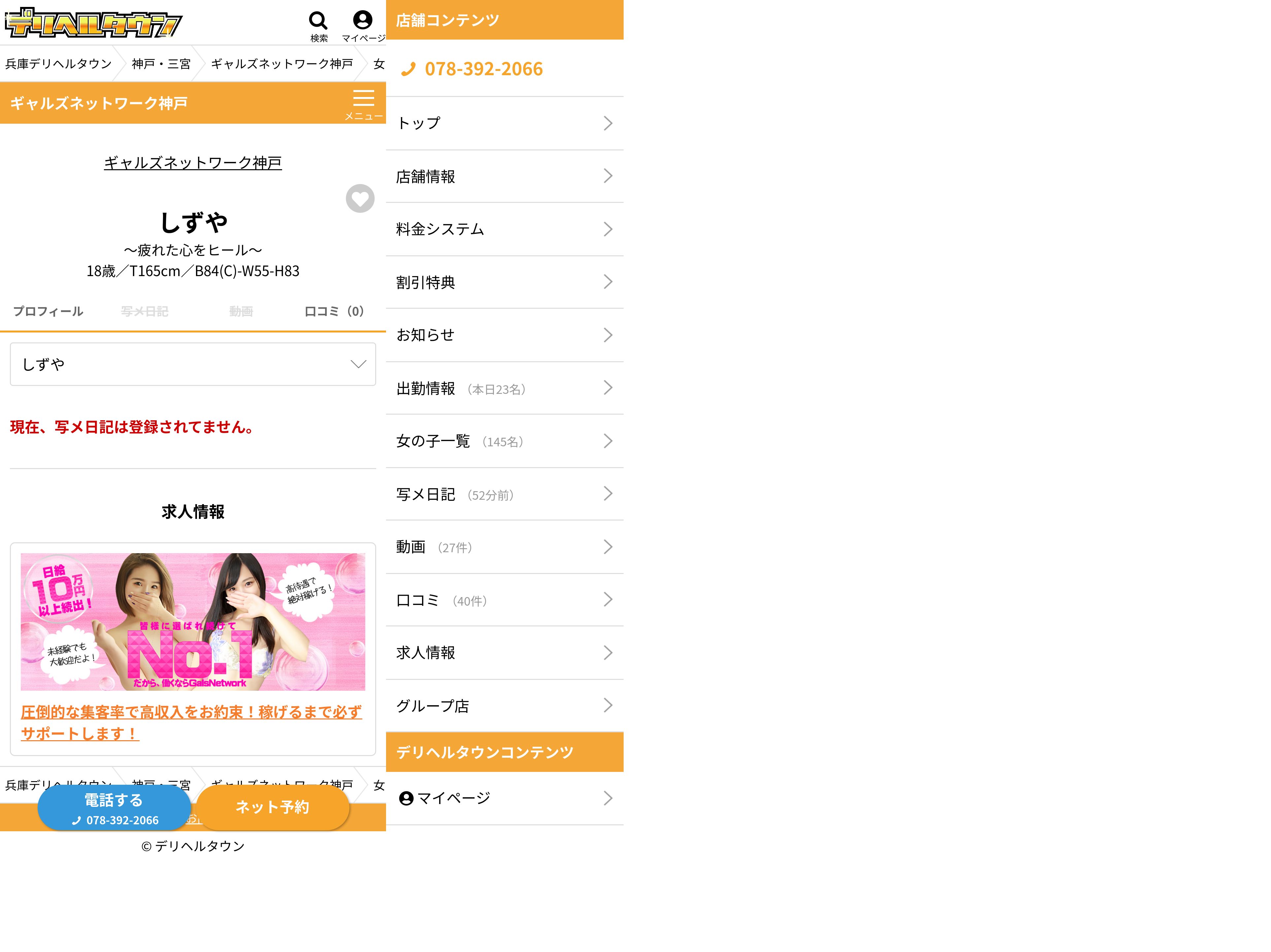Open マイページ in the side menu

click(x=505, y=798)
